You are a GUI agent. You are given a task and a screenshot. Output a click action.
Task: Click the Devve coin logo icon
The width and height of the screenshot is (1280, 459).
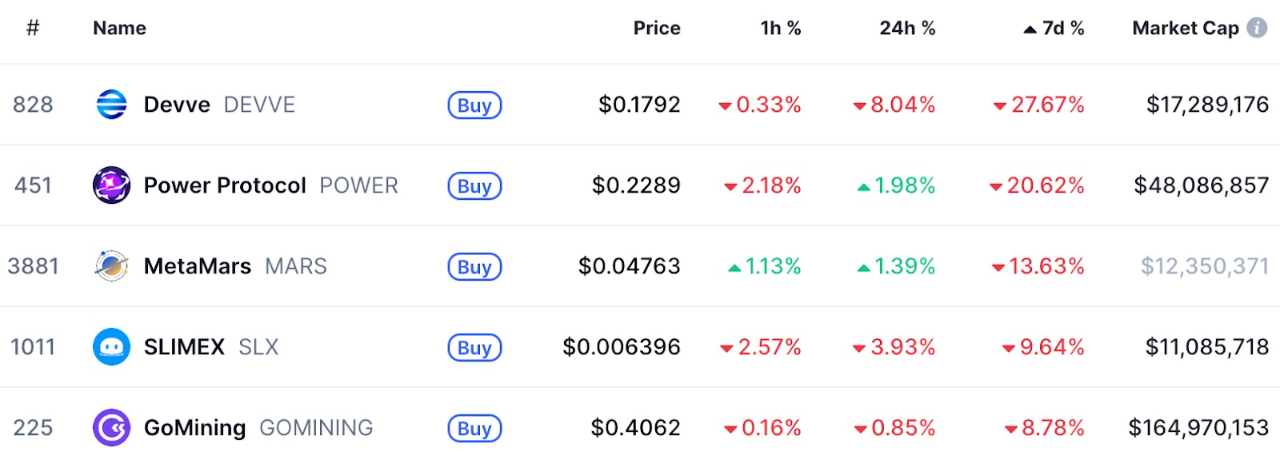pyautogui.click(x=111, y=104)
